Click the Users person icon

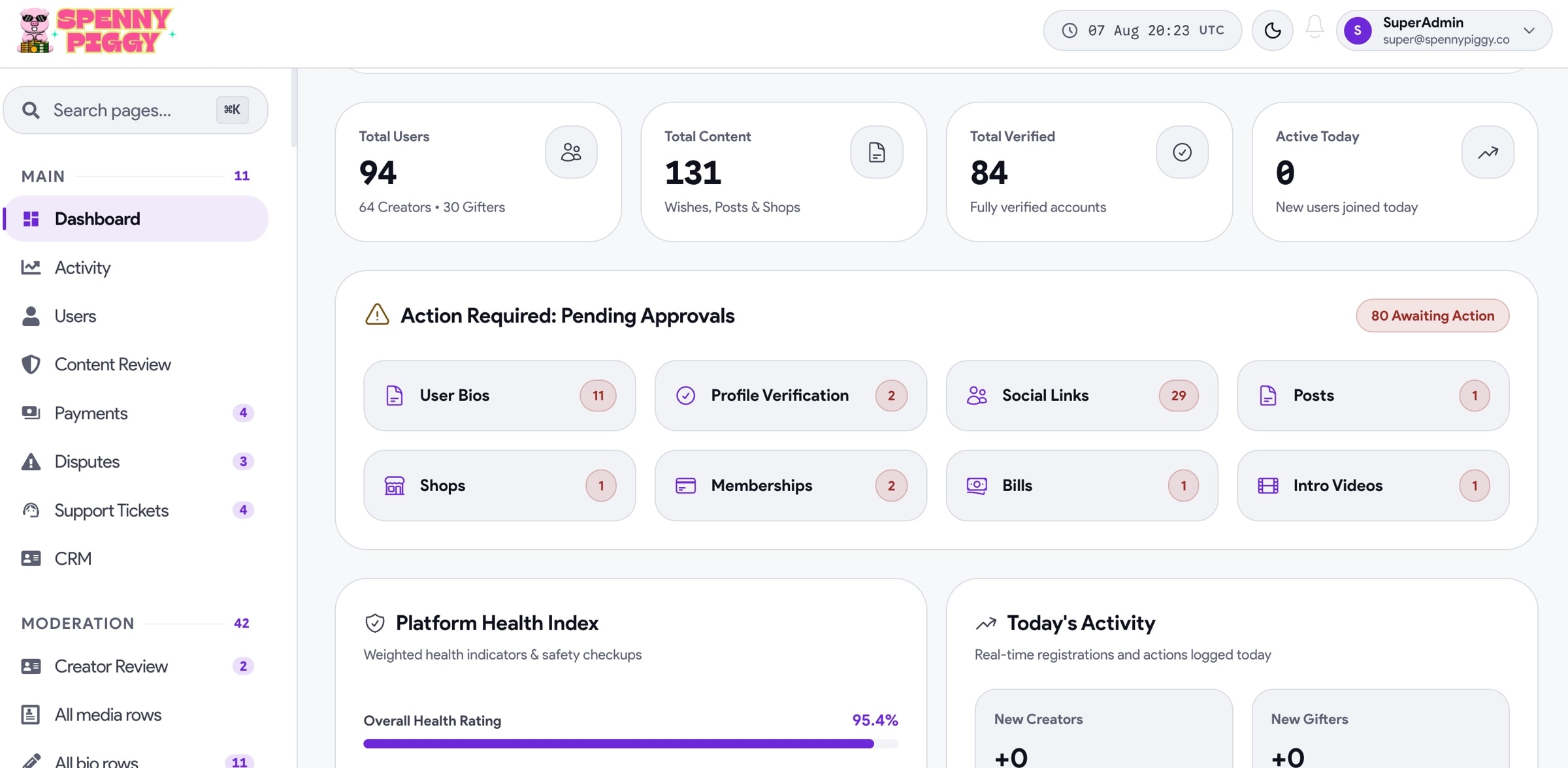pyautogui.click(x=31, y=316)
